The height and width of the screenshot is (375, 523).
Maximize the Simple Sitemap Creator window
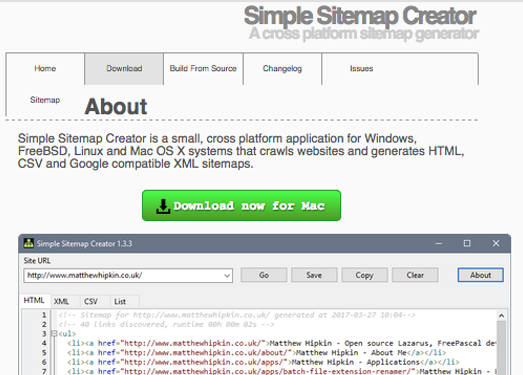(467, 243)
